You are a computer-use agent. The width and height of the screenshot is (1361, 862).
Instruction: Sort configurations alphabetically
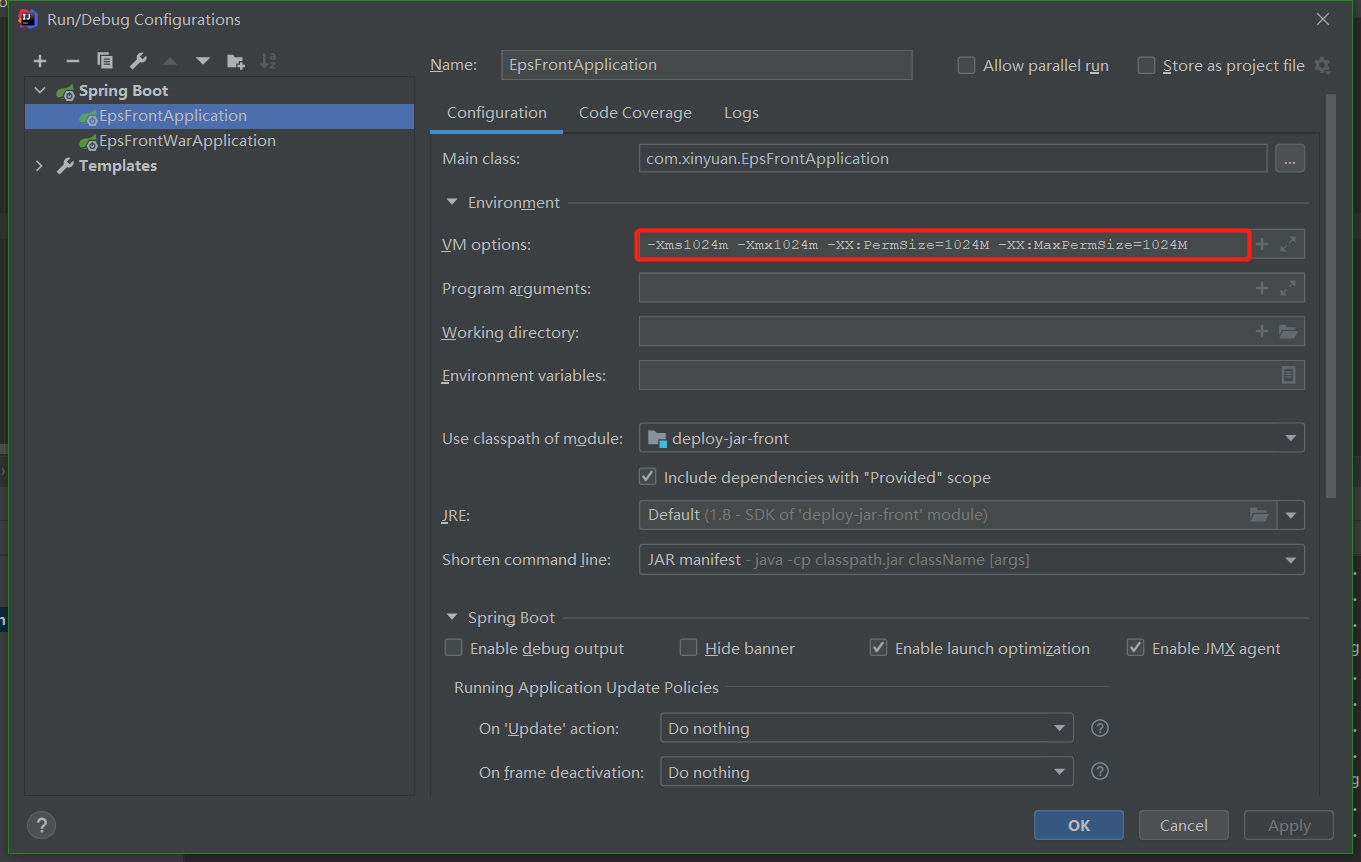(268, 62)
